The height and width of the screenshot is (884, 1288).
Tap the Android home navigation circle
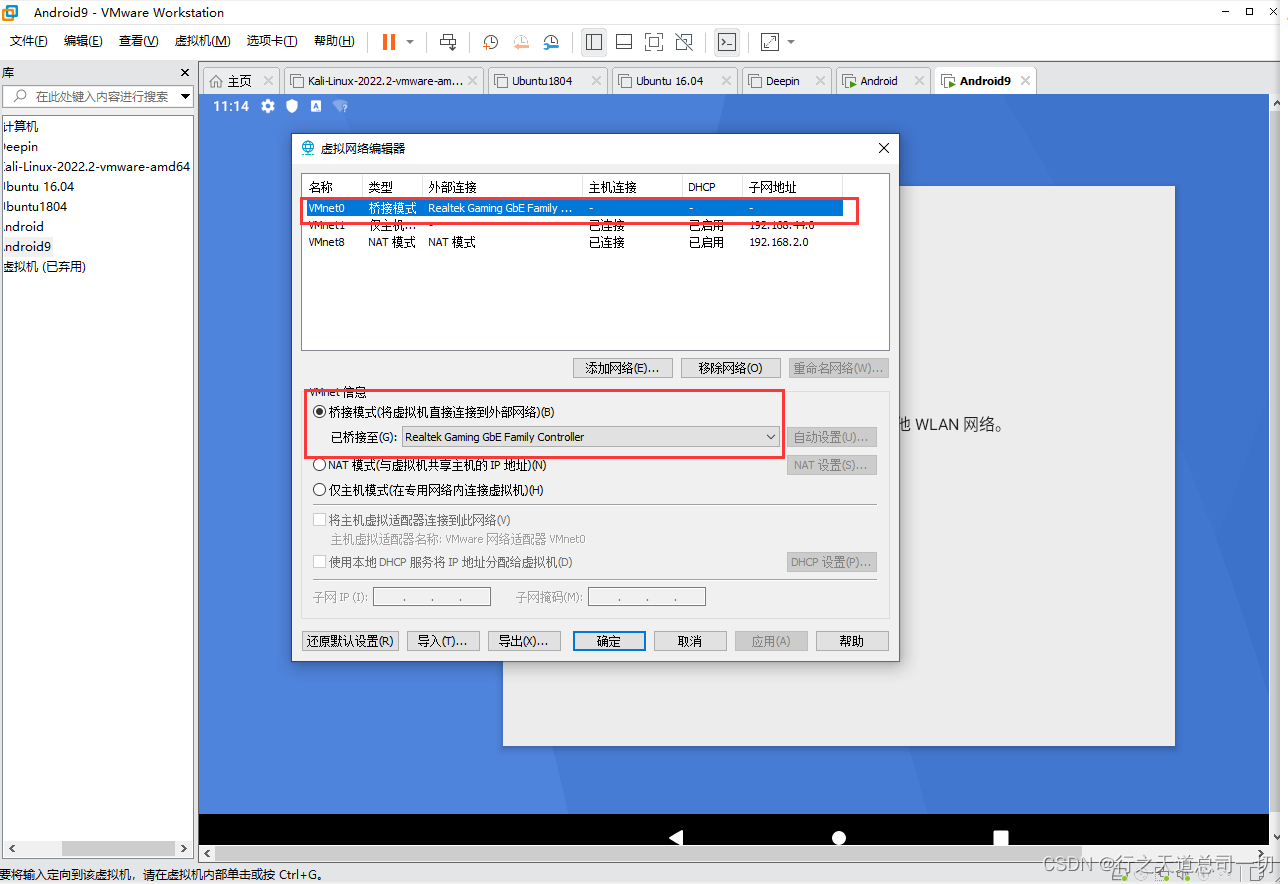pyautogui.click(x=839, y=837)
